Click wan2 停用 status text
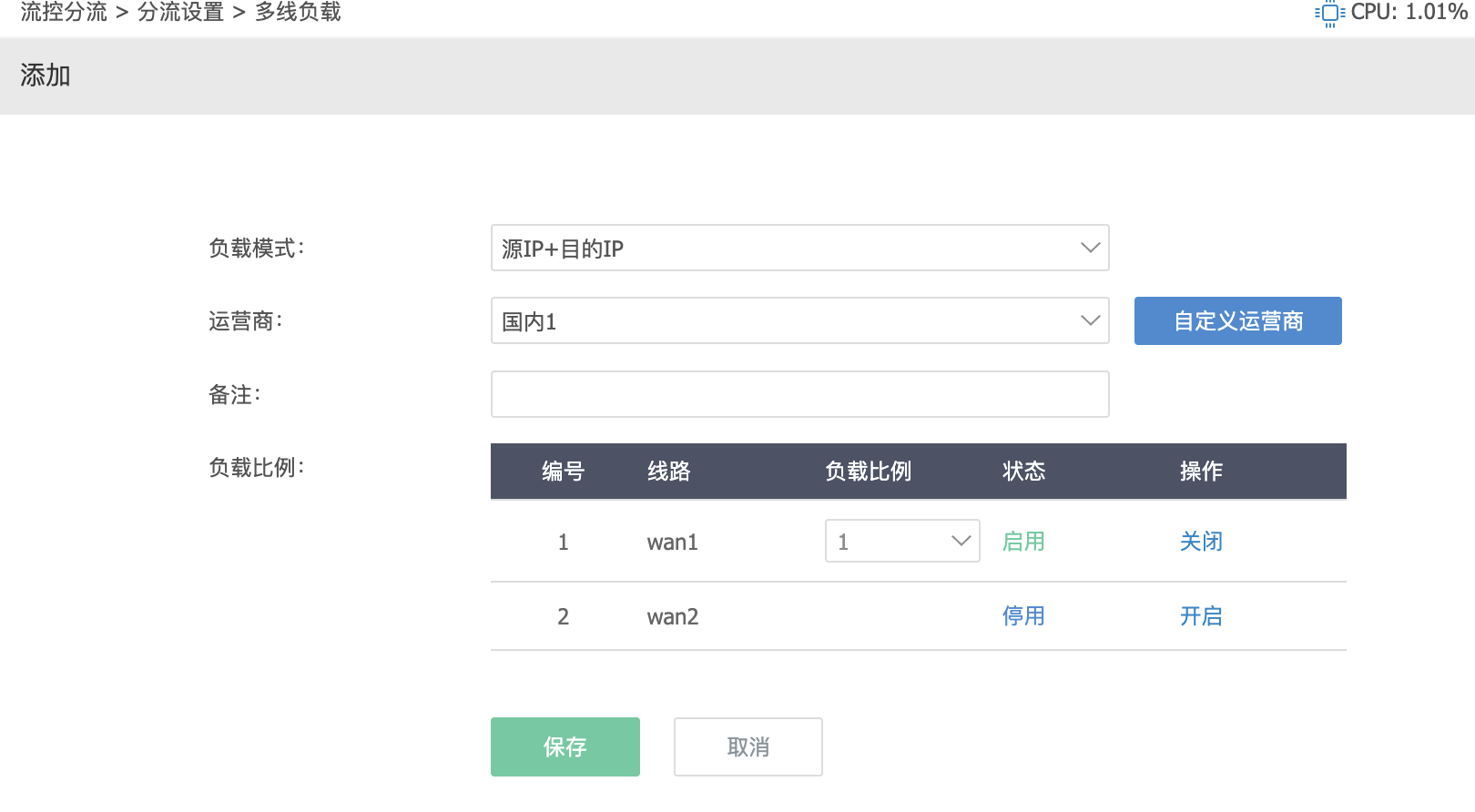Screen dimensions: 1475x812 point(1022,616)
